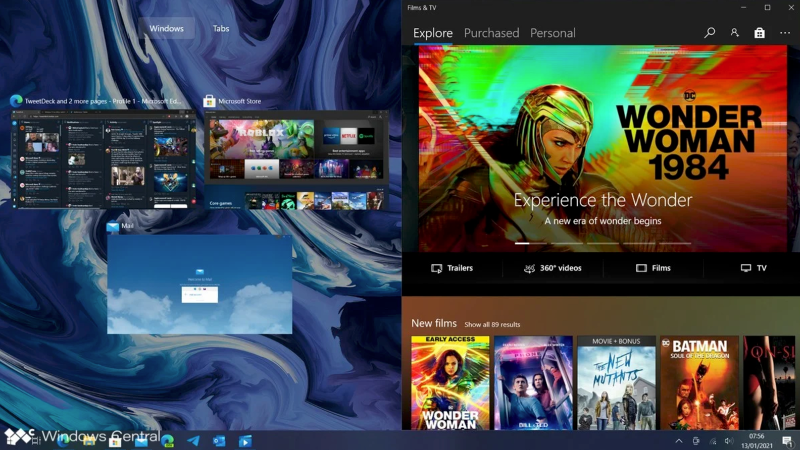Open Telegram from the taskbar
Viewport: 800px width, 450px height.
click(193, 440)
